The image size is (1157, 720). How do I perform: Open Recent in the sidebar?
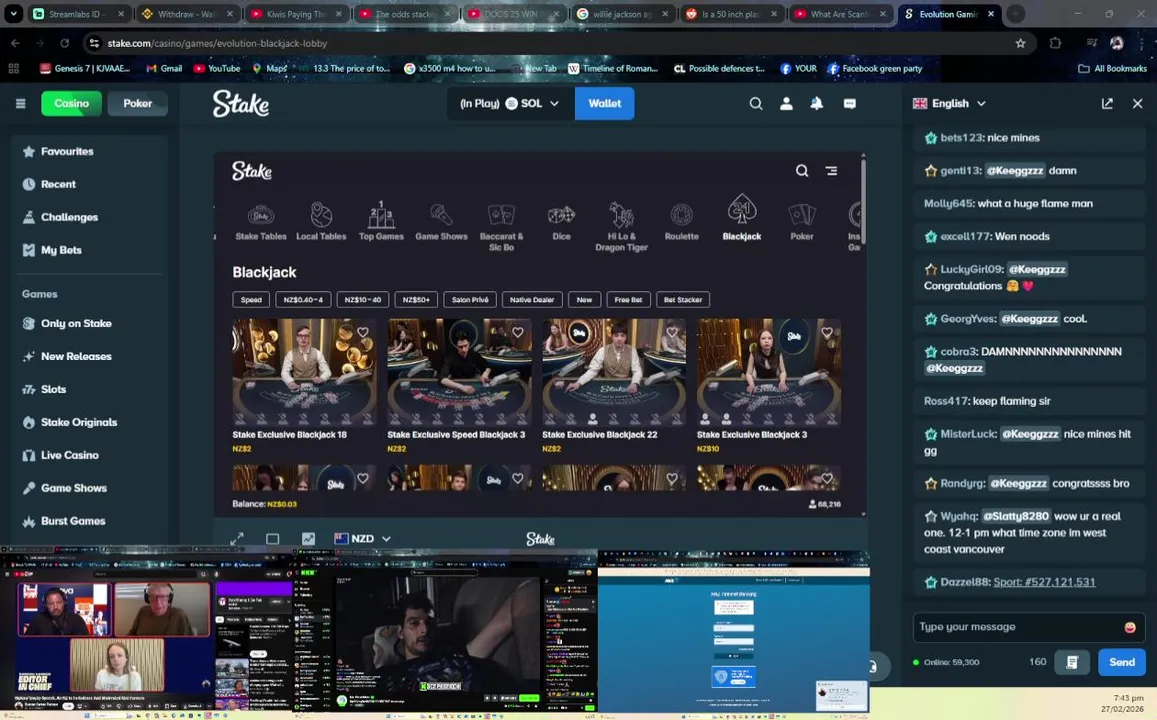click(x=89, y=184)
